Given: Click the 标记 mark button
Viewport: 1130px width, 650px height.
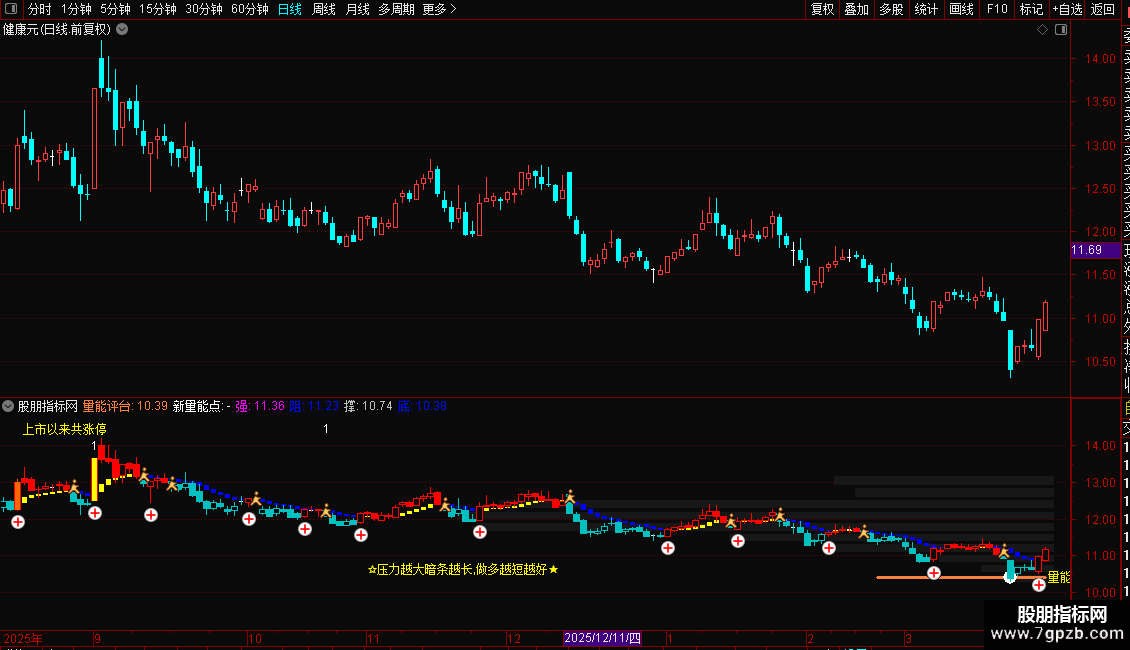Looking at the screenshot, I should click(x=1031, y=9).
